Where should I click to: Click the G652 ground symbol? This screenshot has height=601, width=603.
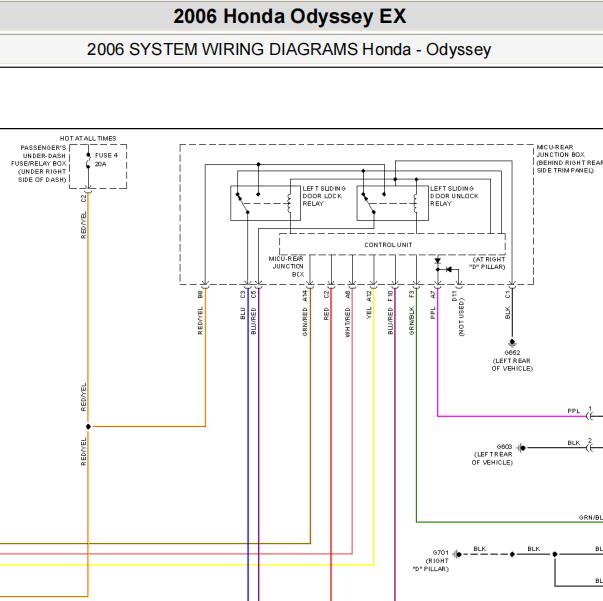(512, 343)
